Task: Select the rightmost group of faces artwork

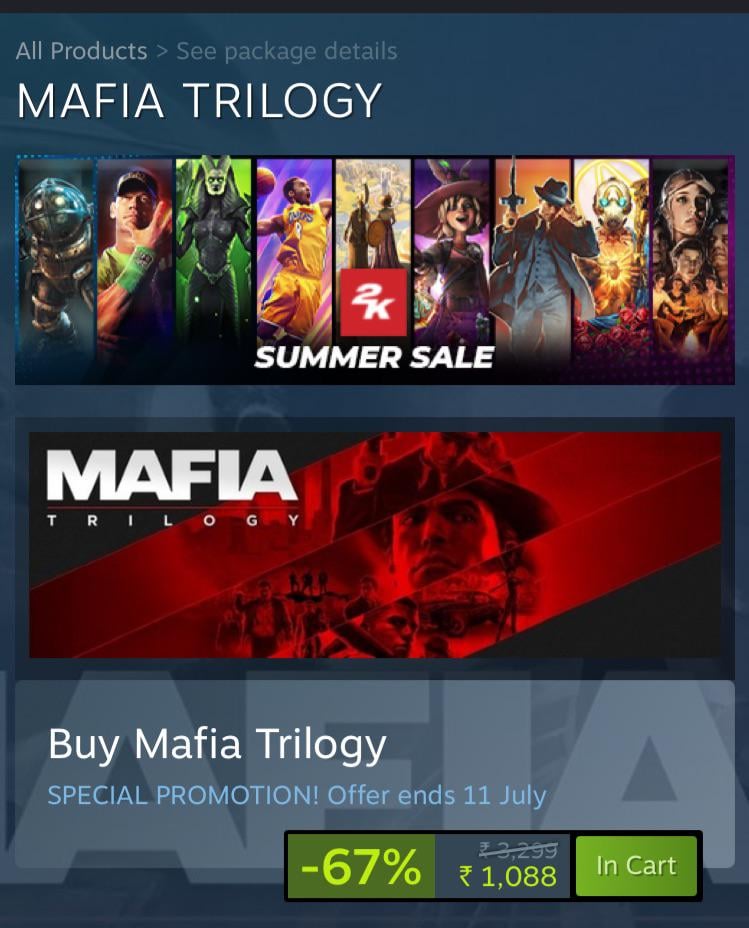Action: point(690,260)
